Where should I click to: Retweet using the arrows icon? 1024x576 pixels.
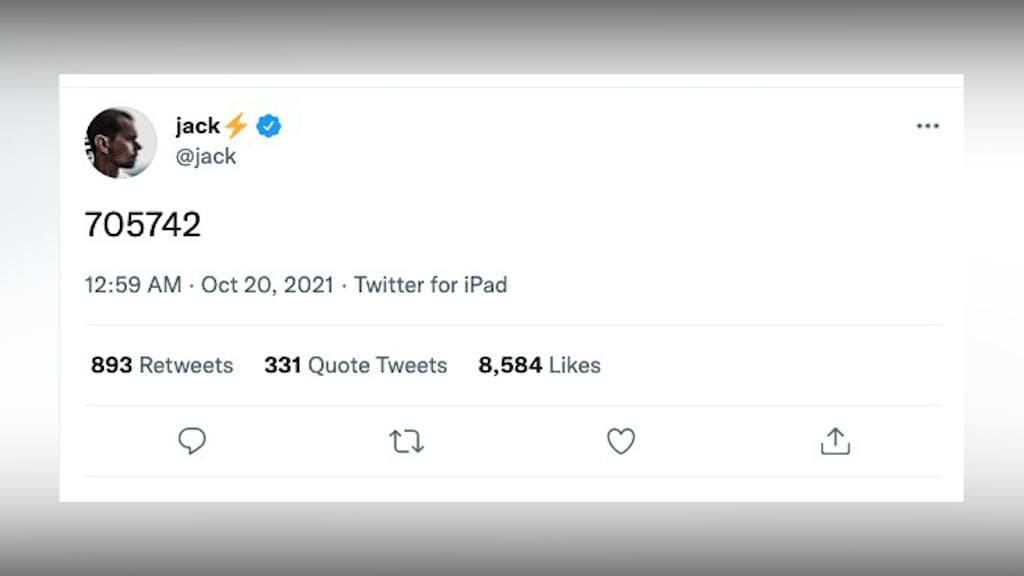406,441
